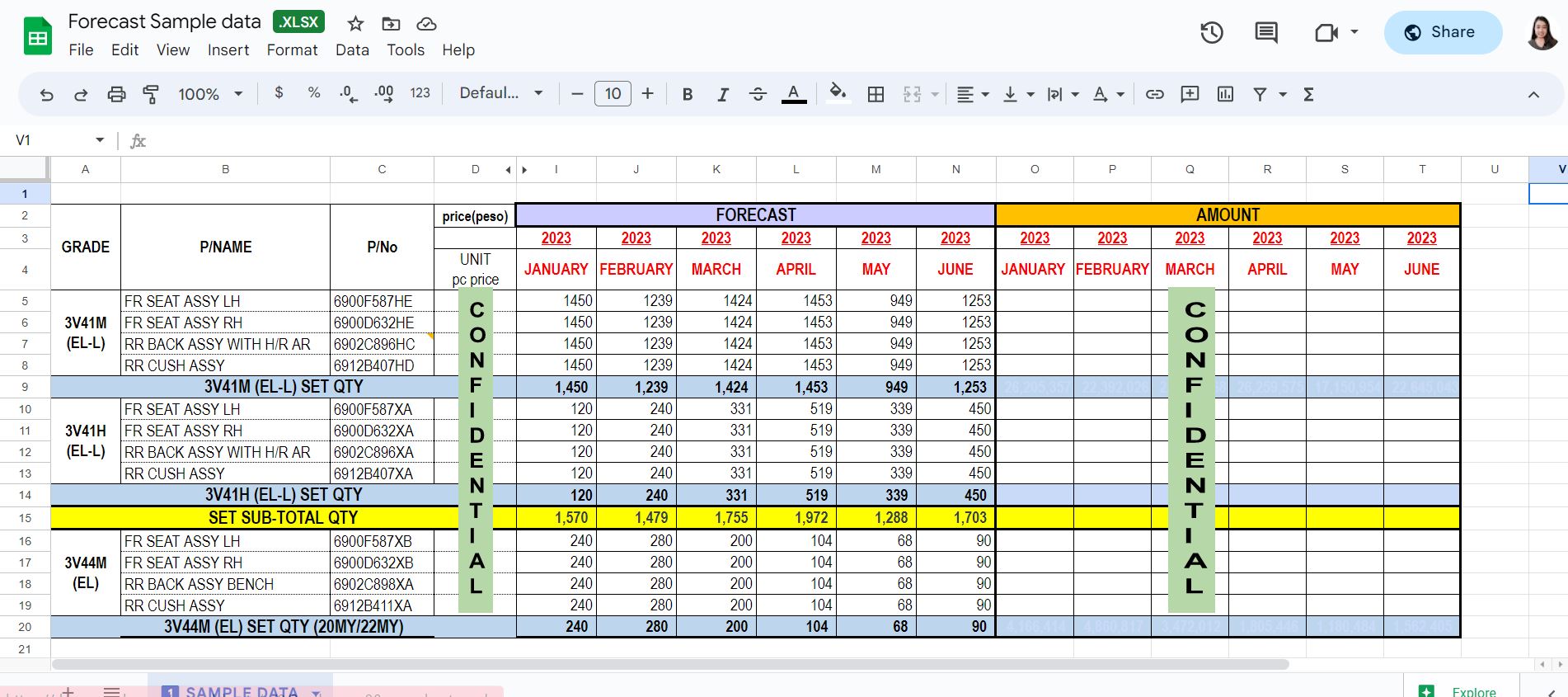Select the FORECAST header cell
This screenshot has height=697, width=1568.
(x=755, y=214)
